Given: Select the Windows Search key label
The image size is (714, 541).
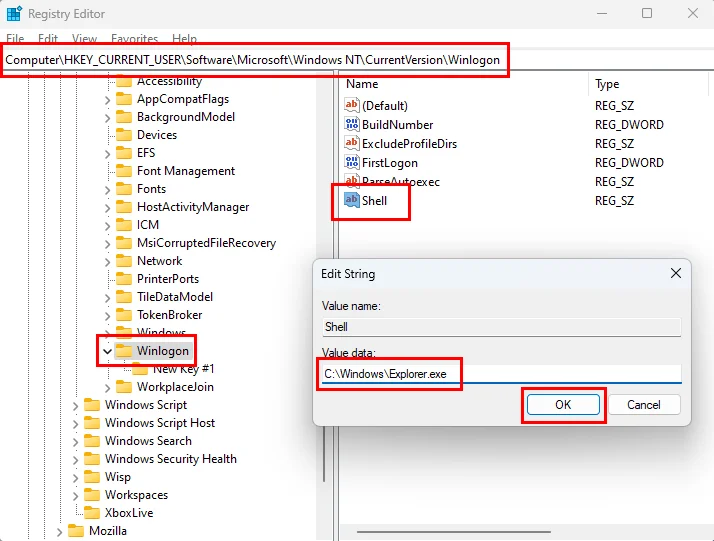Looking at the screenshot, I should (x=148, y=441).
